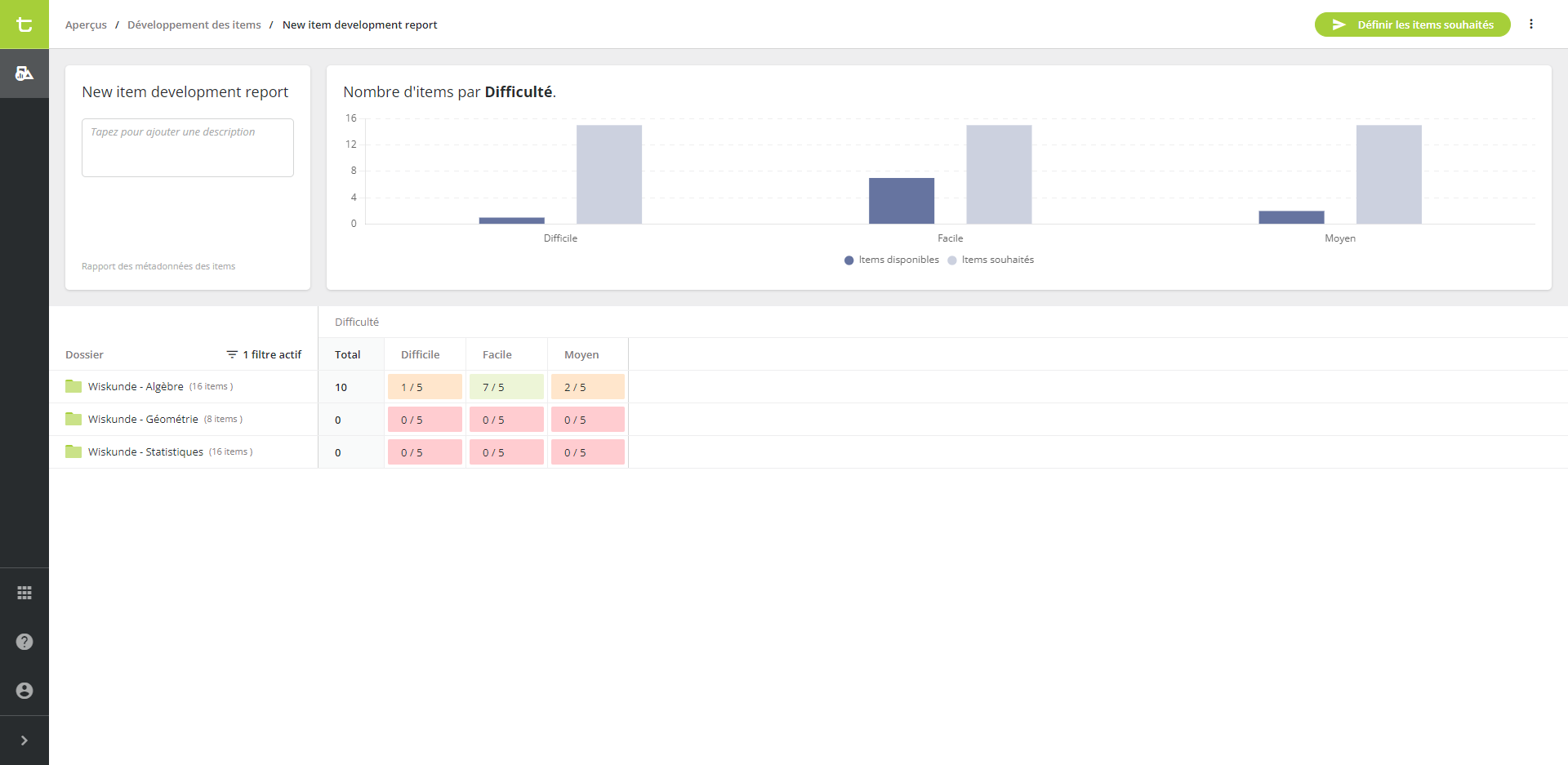Click the description text field

click(188, 148)
